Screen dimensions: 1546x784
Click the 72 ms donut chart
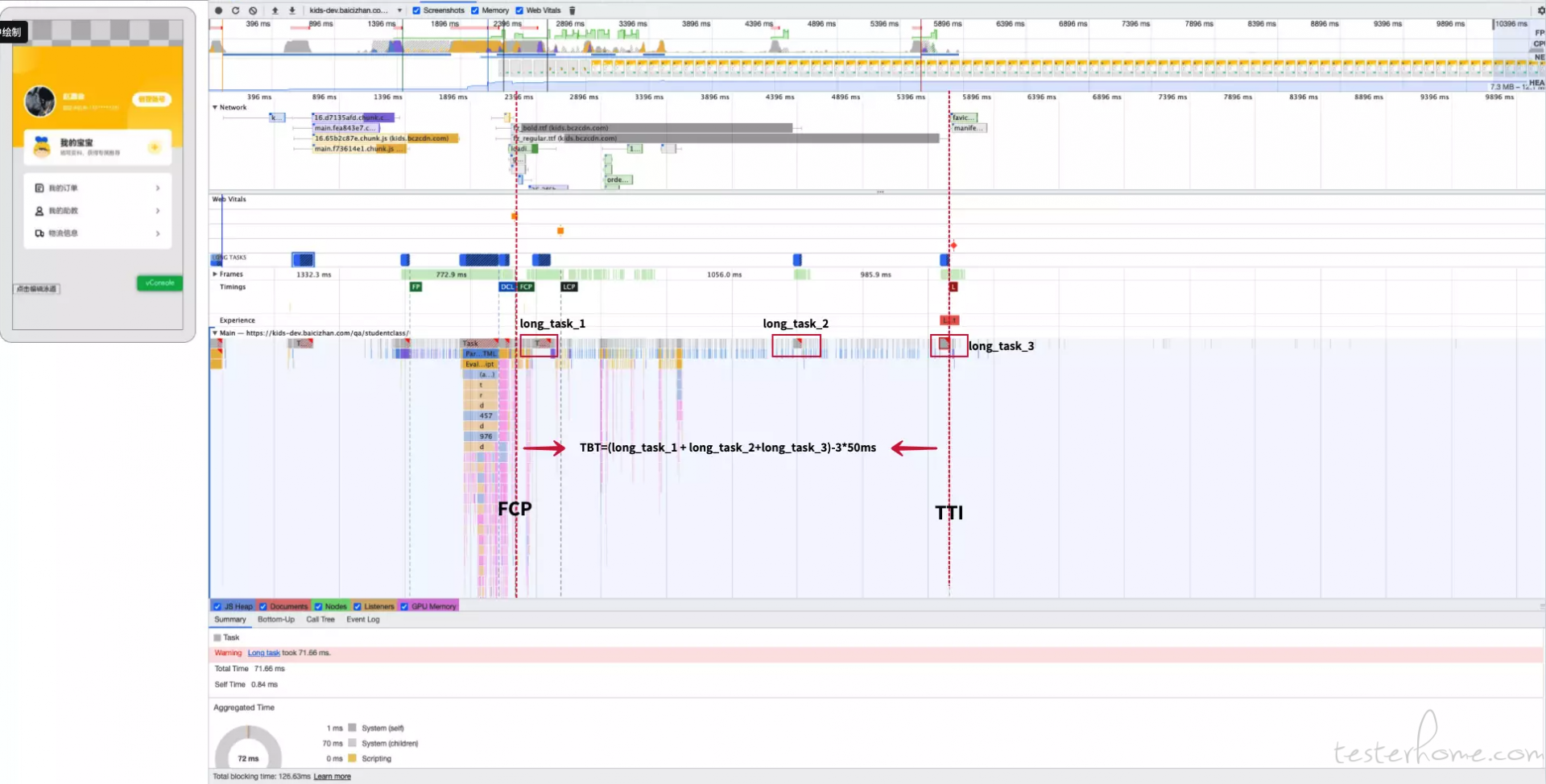(249, 748)
